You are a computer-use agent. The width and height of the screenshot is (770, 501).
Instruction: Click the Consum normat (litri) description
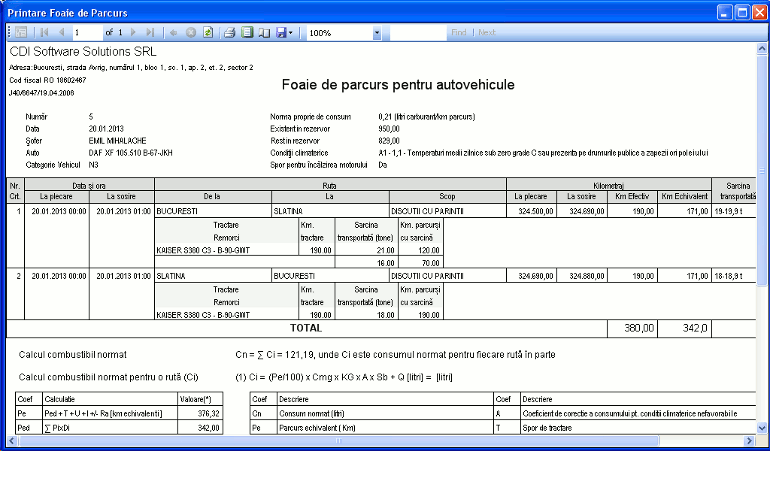click(x=311, y=414)
